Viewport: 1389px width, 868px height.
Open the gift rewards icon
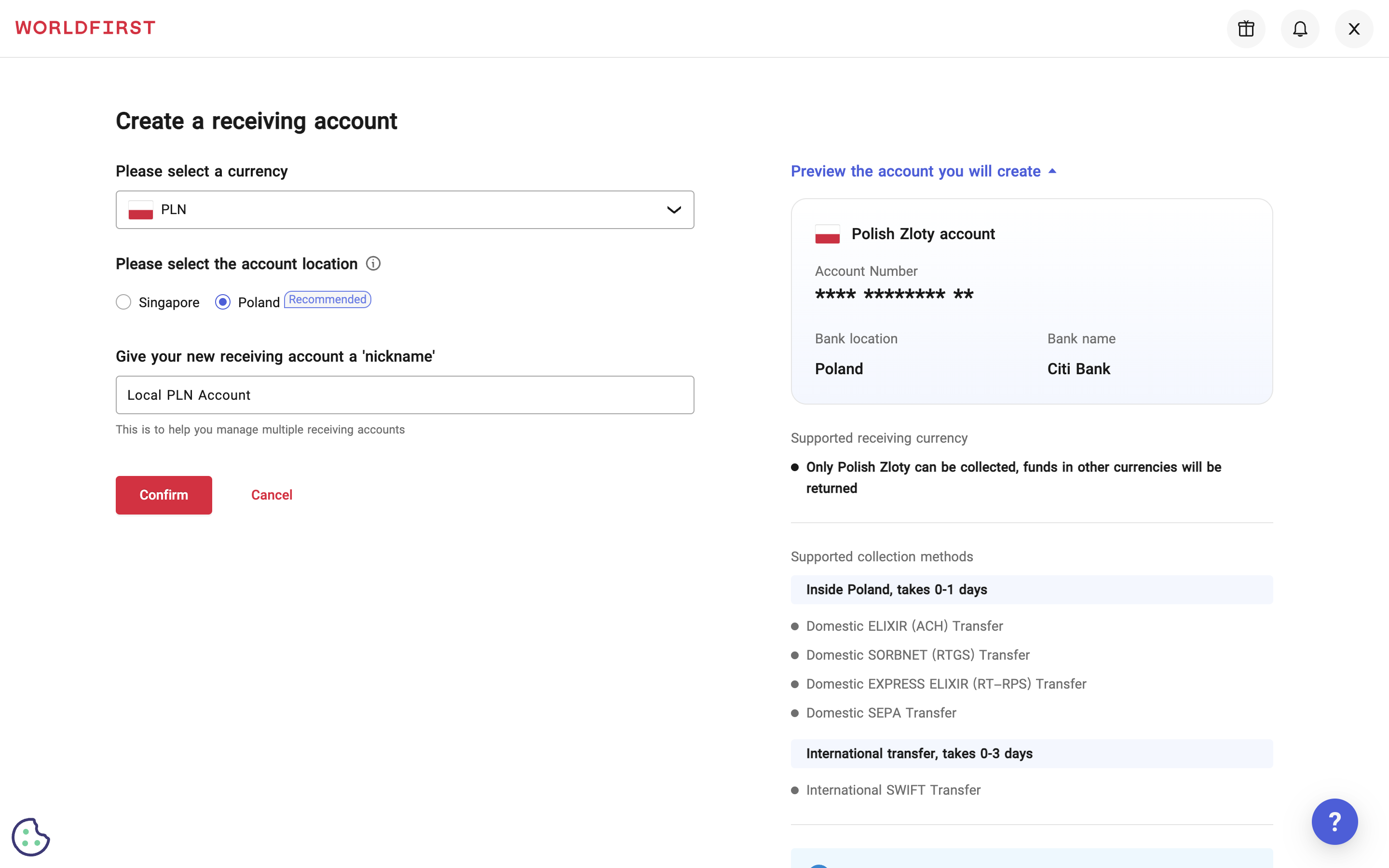coord(1245,29)
